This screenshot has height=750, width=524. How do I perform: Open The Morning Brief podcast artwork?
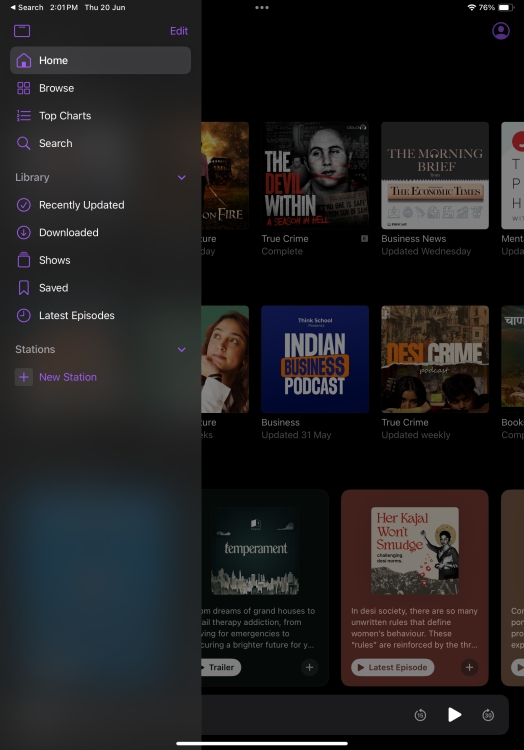[435, 176]
